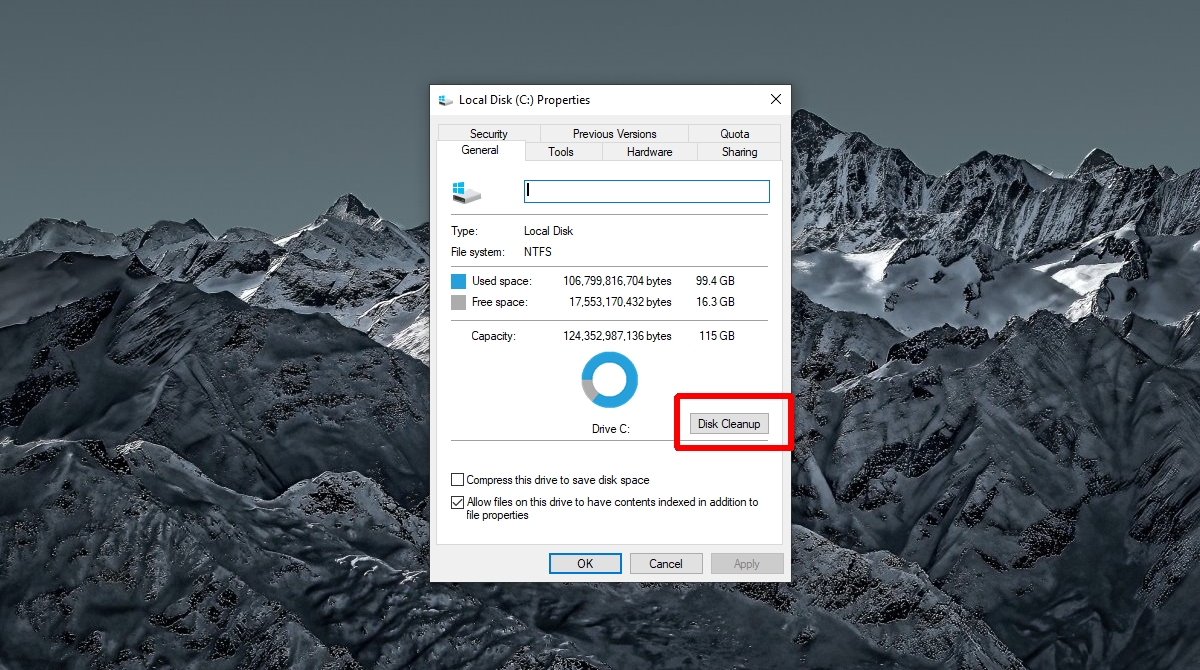Image resolution: width=1200 pixels, height=670 pixels.
Task: Click the Apply button
Action: 747,564
